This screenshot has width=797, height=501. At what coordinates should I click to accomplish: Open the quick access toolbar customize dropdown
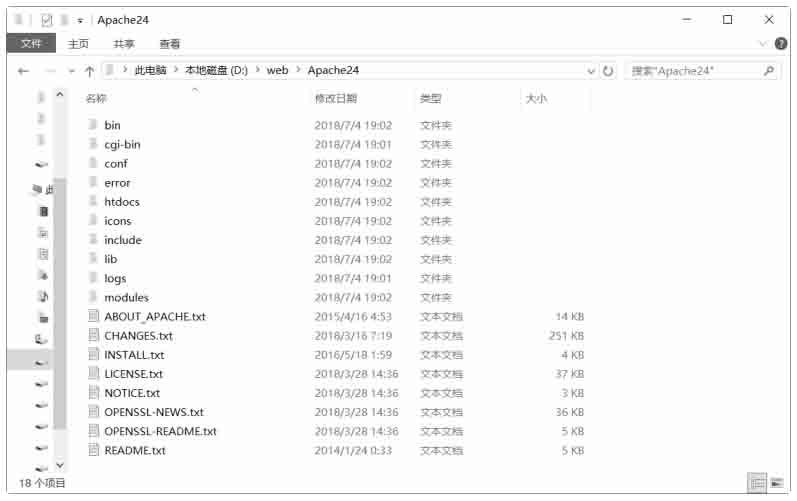tap(80, 21)
